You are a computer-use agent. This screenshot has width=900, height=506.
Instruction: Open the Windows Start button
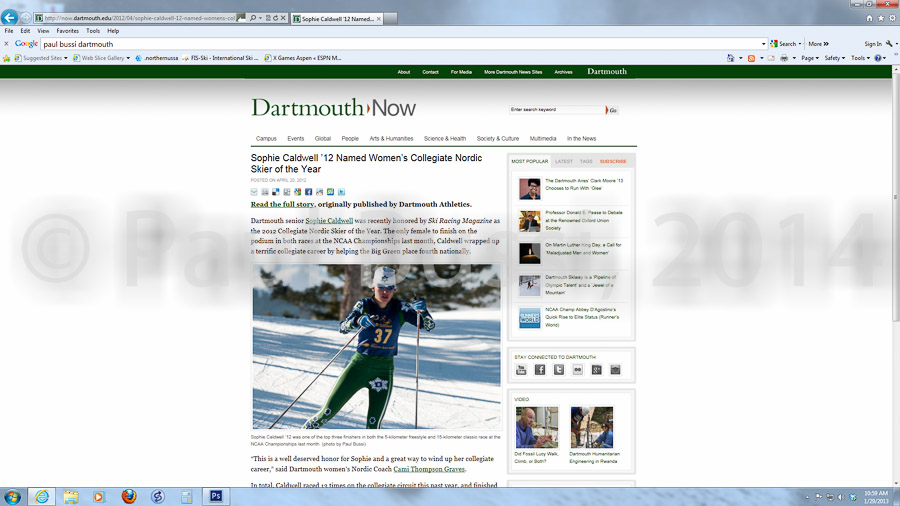pyautogui.click(x=12, y=497)
